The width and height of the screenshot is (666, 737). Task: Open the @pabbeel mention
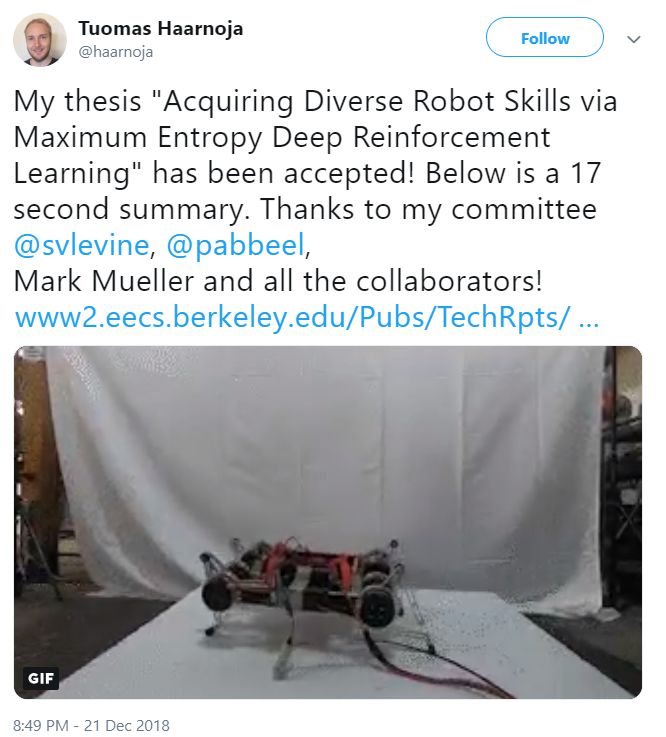235,245
